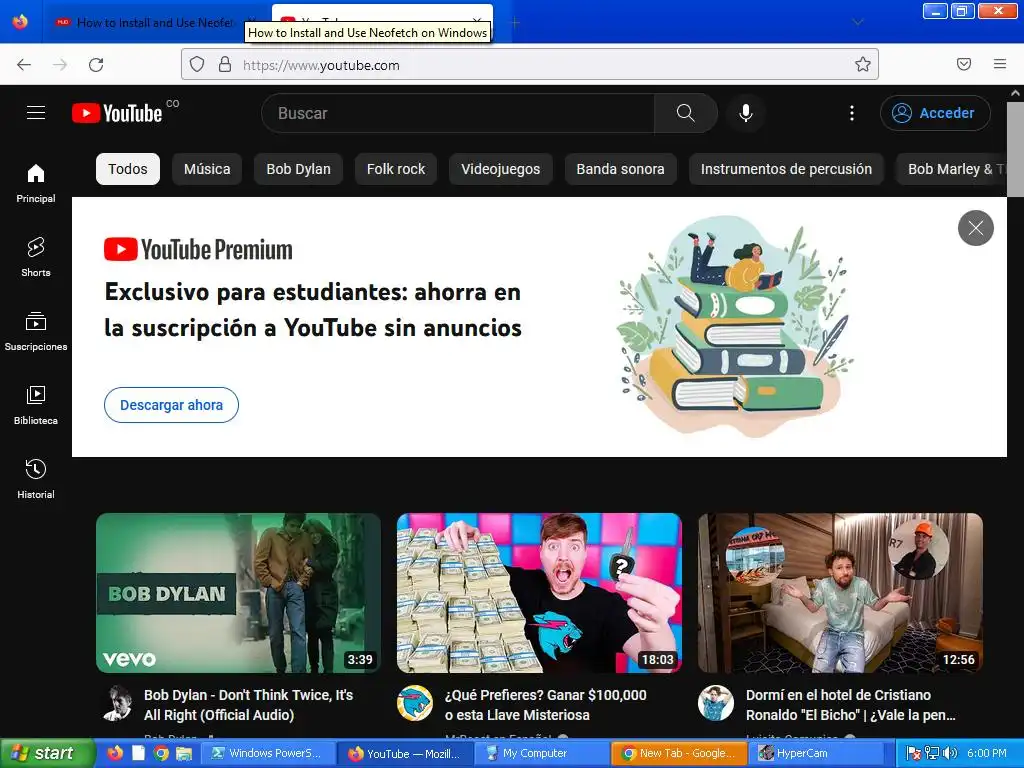Open Bob Dylan channel avatar

tap(118, 703)
